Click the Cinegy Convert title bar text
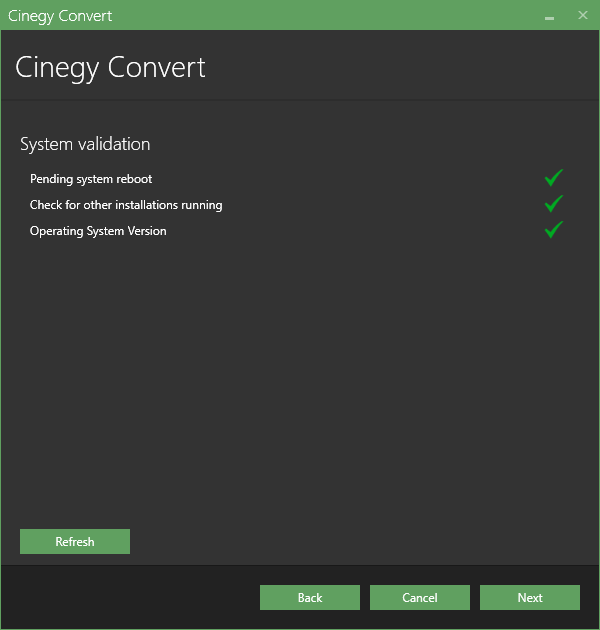Screen dimensions: 600x630 60,16
